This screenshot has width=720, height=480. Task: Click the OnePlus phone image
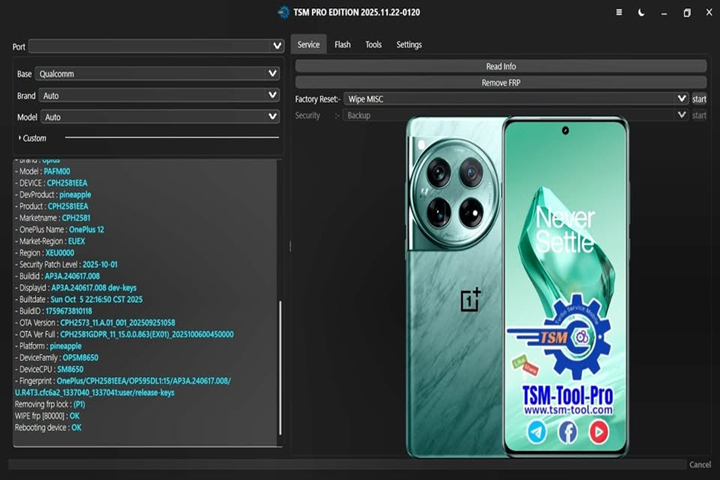pos(456,280)
